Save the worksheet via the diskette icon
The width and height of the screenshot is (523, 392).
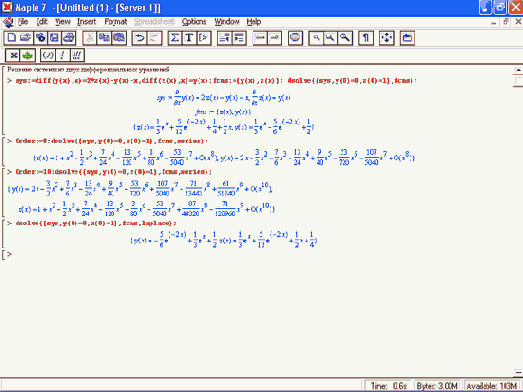tap(54, 38)
